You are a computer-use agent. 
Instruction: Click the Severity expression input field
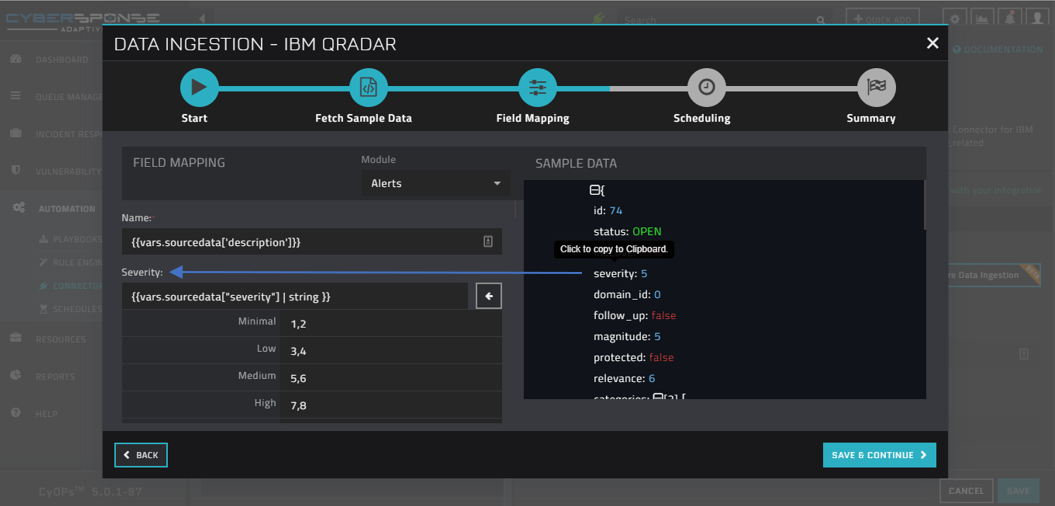[x=295, y=296]
